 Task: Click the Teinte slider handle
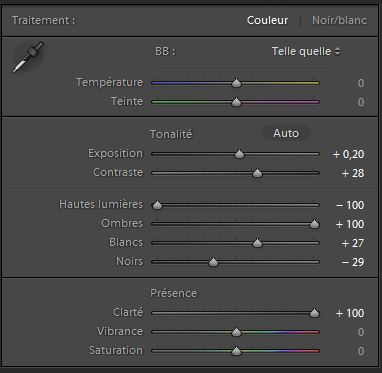[x=236, y=102]
